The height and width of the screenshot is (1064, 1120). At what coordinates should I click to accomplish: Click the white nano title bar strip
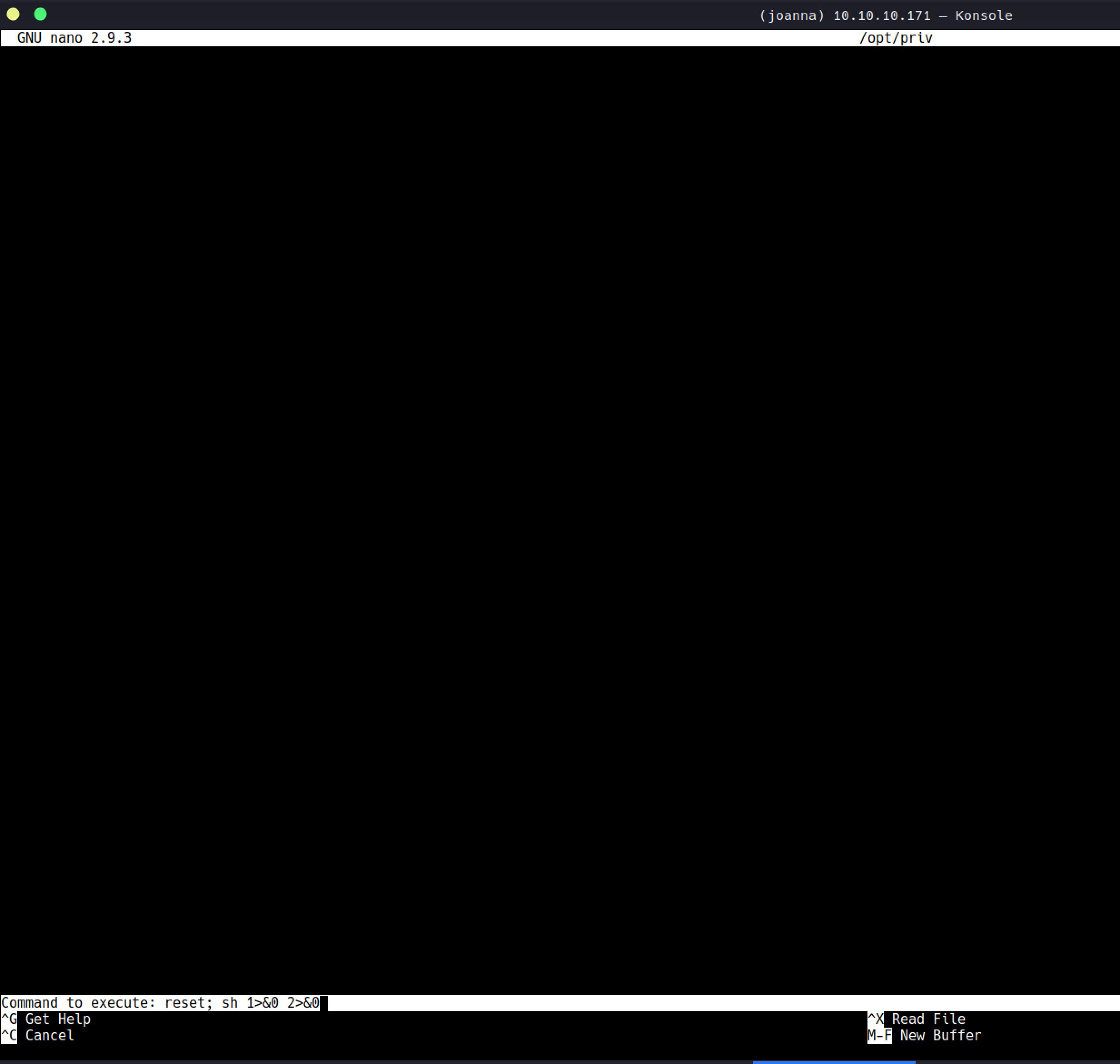coord(560,38)
